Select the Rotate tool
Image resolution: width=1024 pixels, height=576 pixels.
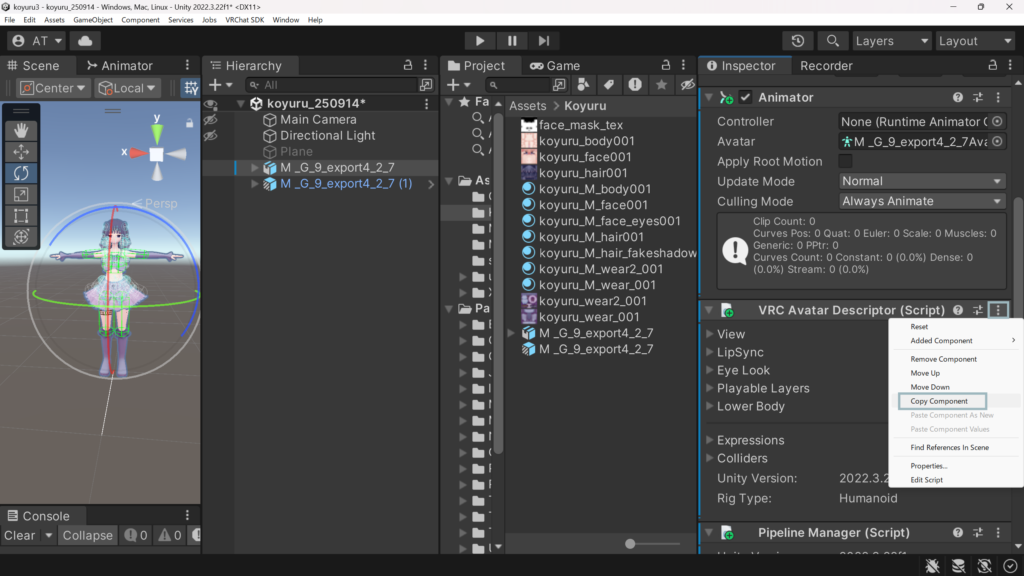(21, 173)
